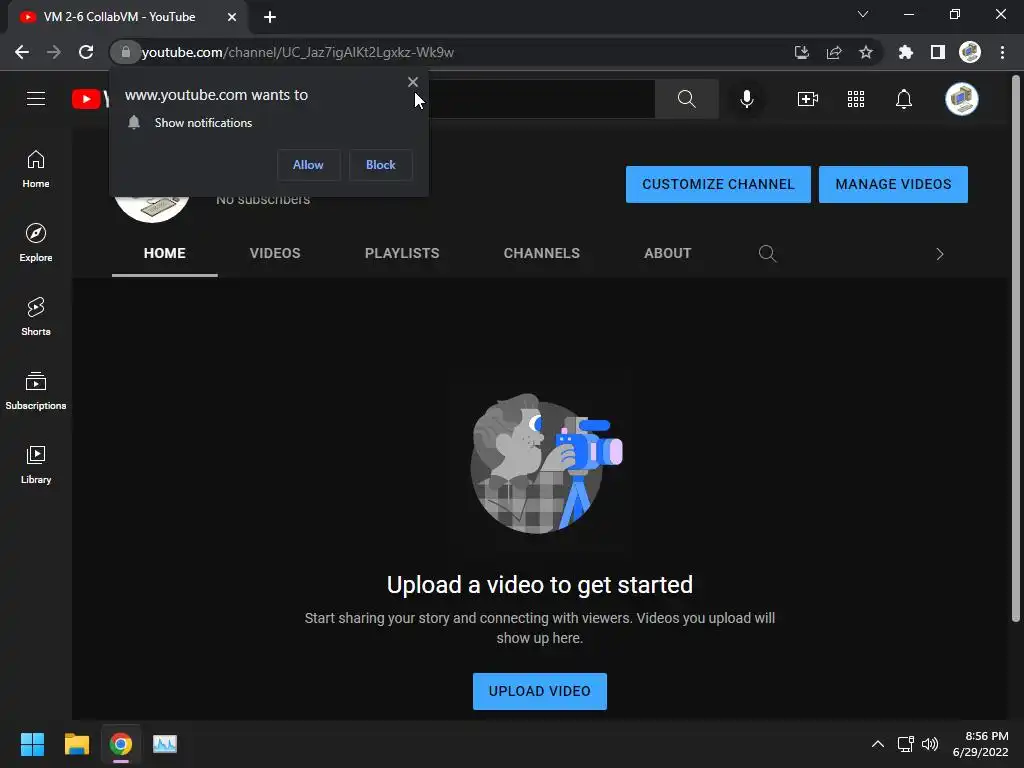This screenshot has height=768, width=1024.
Task: Click the page vertical scrollbar
Action: [1016, 349]
